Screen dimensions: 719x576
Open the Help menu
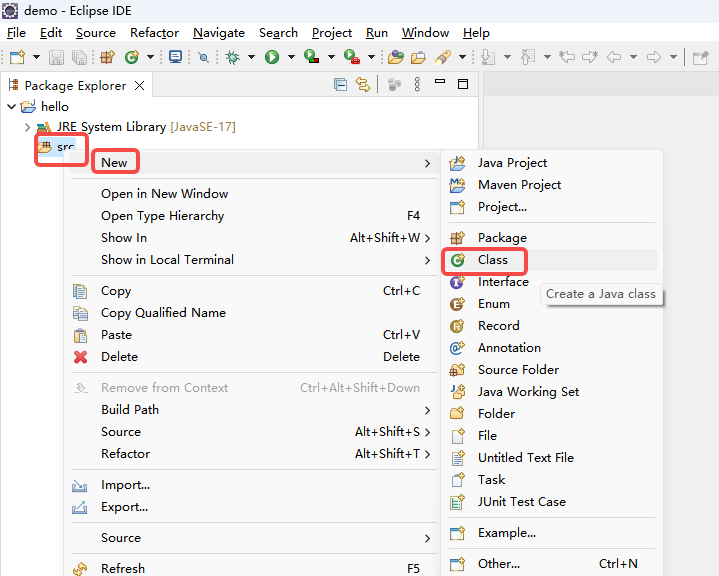pyautogui.click(x=476, y=33)
